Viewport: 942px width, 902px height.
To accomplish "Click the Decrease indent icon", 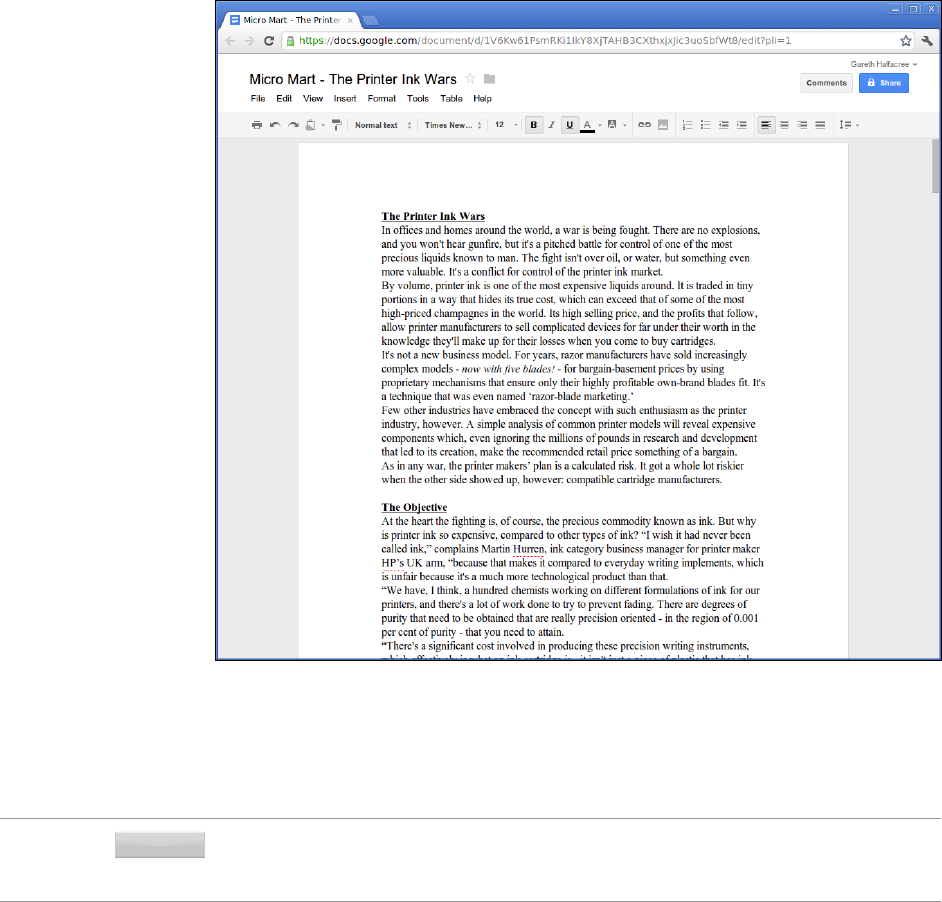I will [x=724, y=125].
